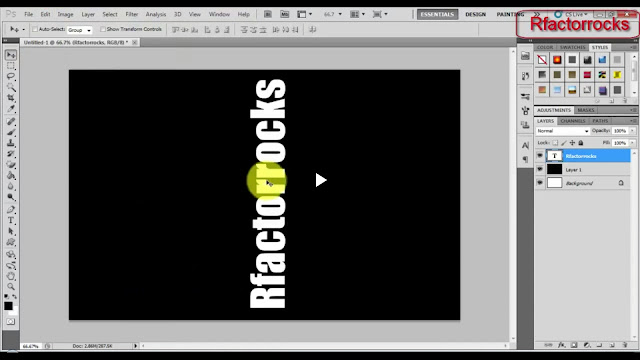Select the Paint Bucket tool

[x=11, y=176]
